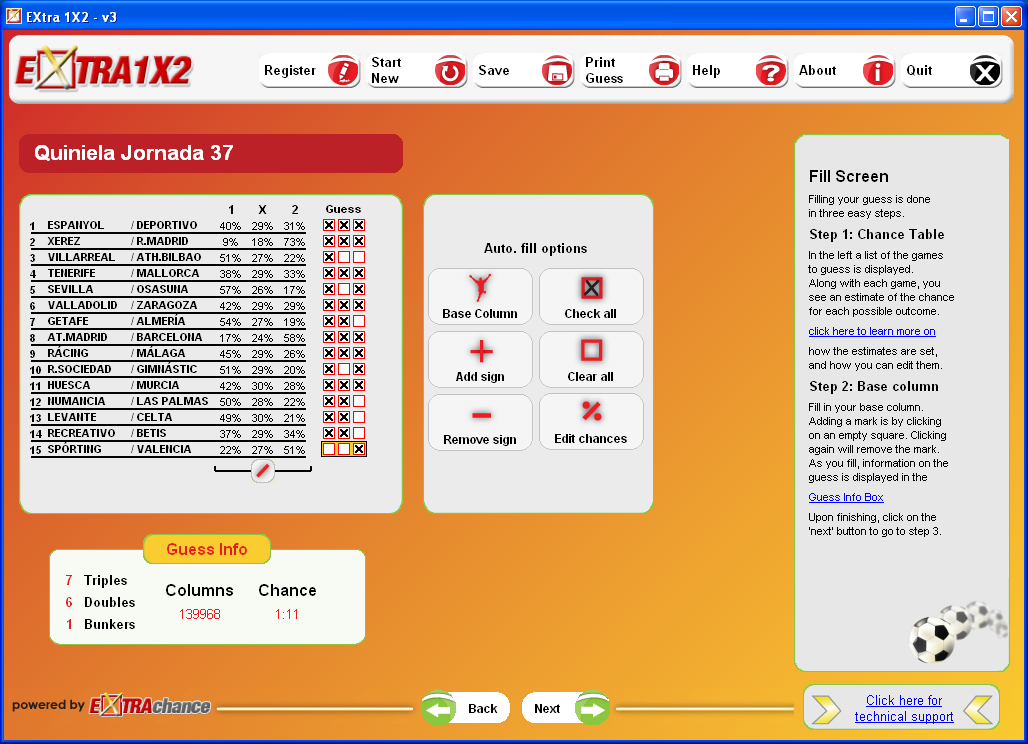Screen dimensions: 1028x744
Task: Use the Clear all option
Action: pos(591,359)
